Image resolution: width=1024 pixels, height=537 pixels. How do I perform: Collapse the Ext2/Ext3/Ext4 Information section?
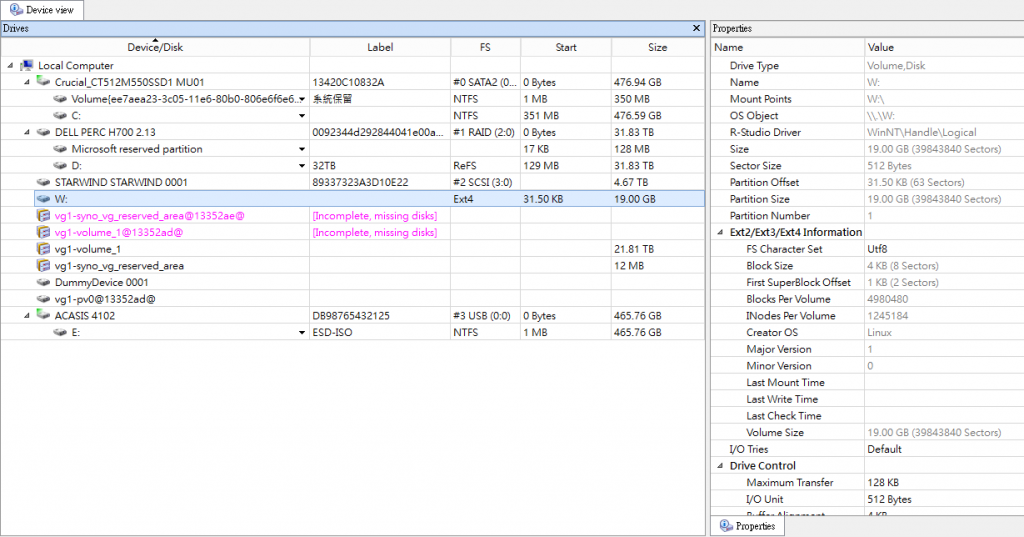click(720, 232)
